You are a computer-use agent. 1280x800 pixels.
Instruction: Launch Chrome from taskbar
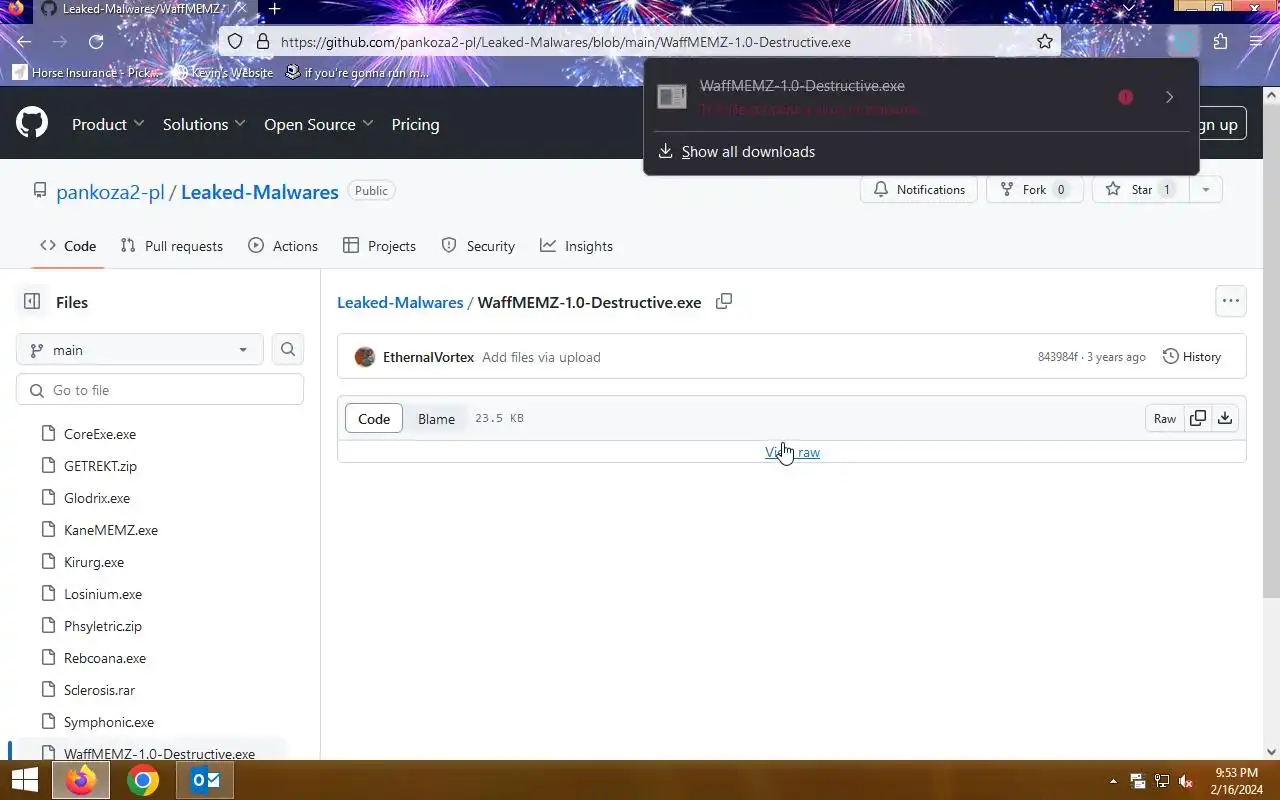point(143,780)
